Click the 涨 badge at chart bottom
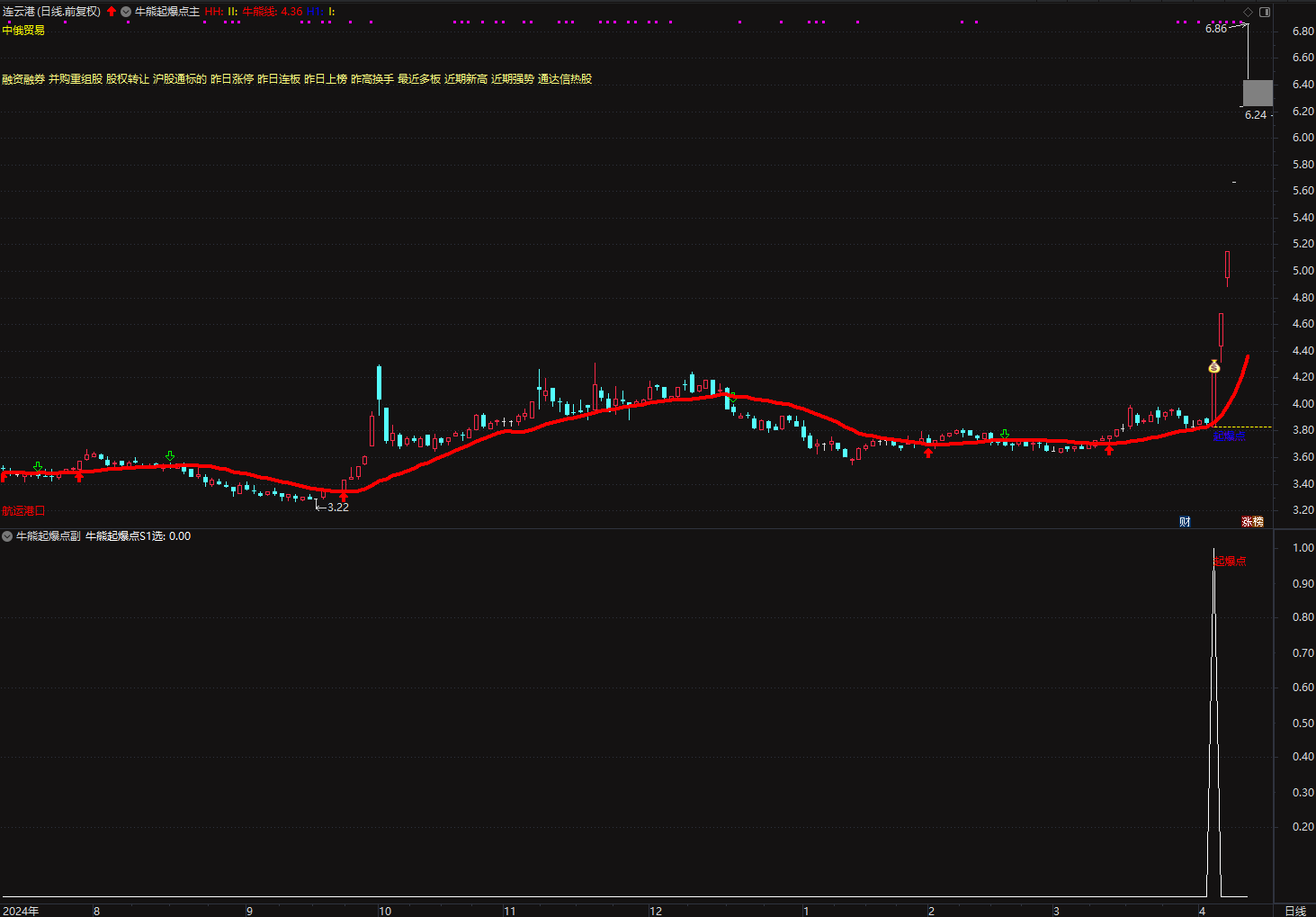This screenshot has width=1316, height=917. (x=1248, y=522)
